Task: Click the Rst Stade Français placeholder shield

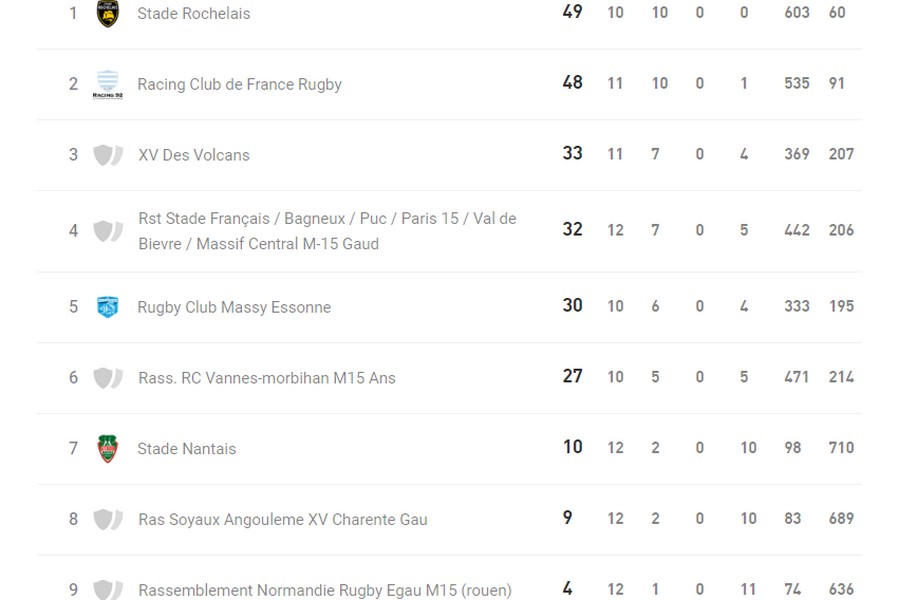Action: pyautogui.click(x=107, y=231)
